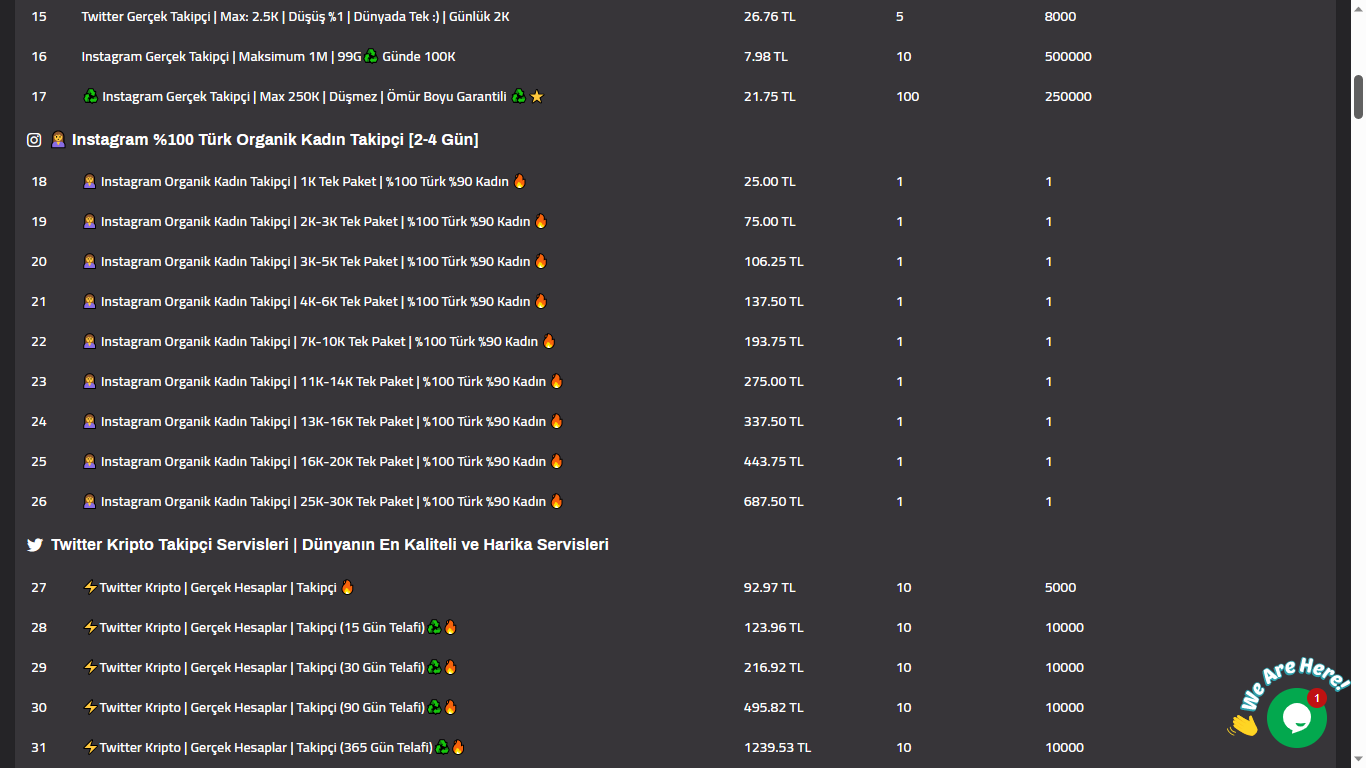Select the 3K-5K Tek Paket service name
Image resolution: width=1366 pixels, height=768 pixels.
tap(315, 261)
